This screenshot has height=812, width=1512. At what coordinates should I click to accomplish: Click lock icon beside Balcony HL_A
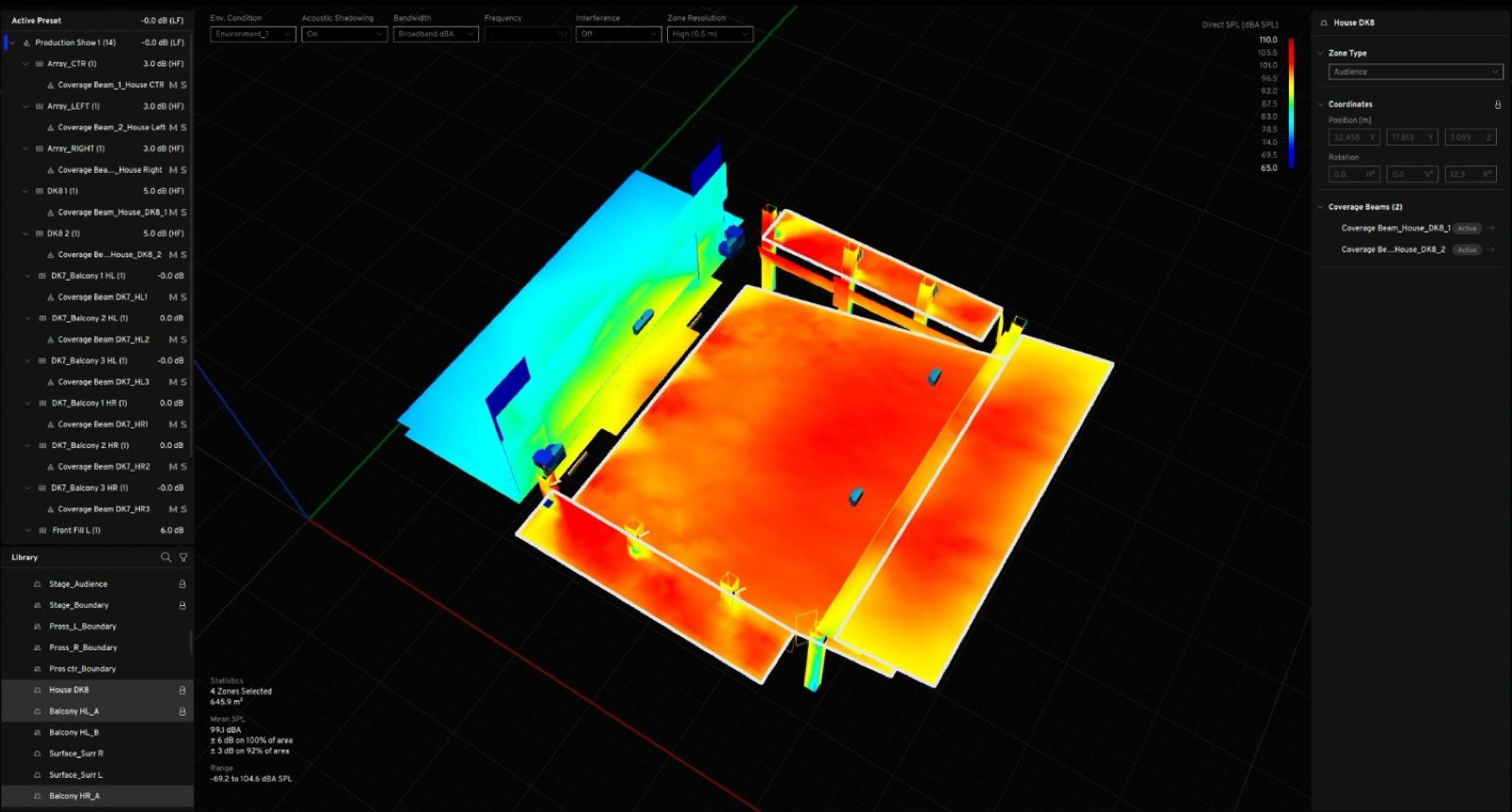(x=182, y=712)
